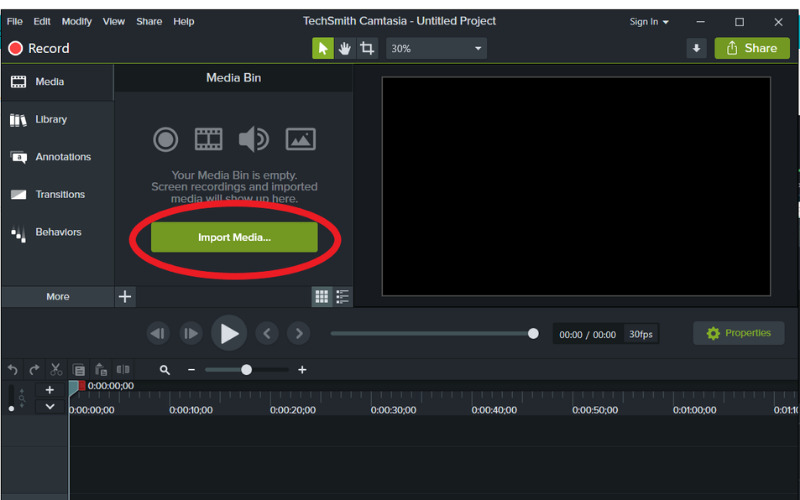
Task: Click the next frame step-forward button
Action: tap(191, 334)
